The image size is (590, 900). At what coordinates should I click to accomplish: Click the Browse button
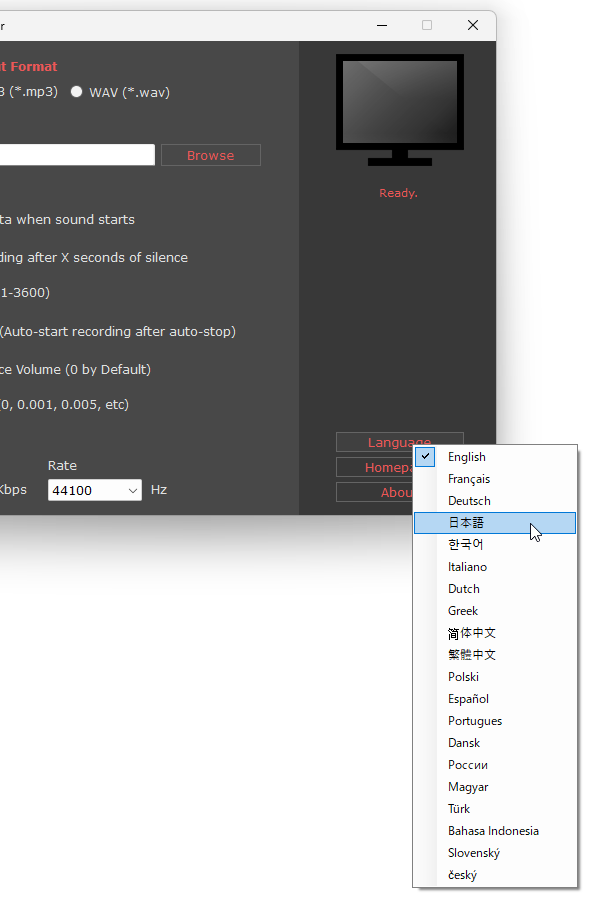[x=211, y=156]
